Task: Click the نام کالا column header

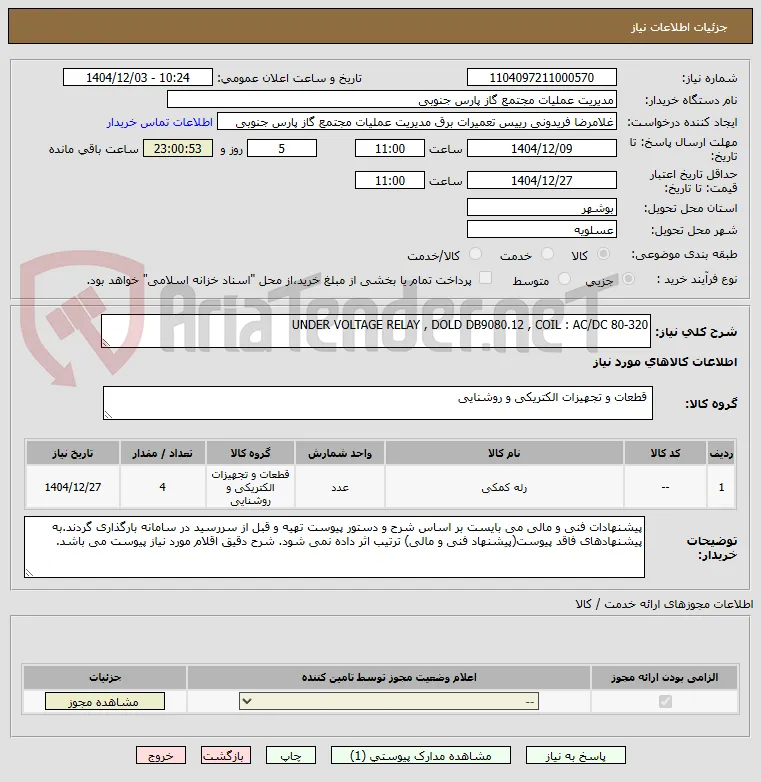Action: [x=504, y=453]
